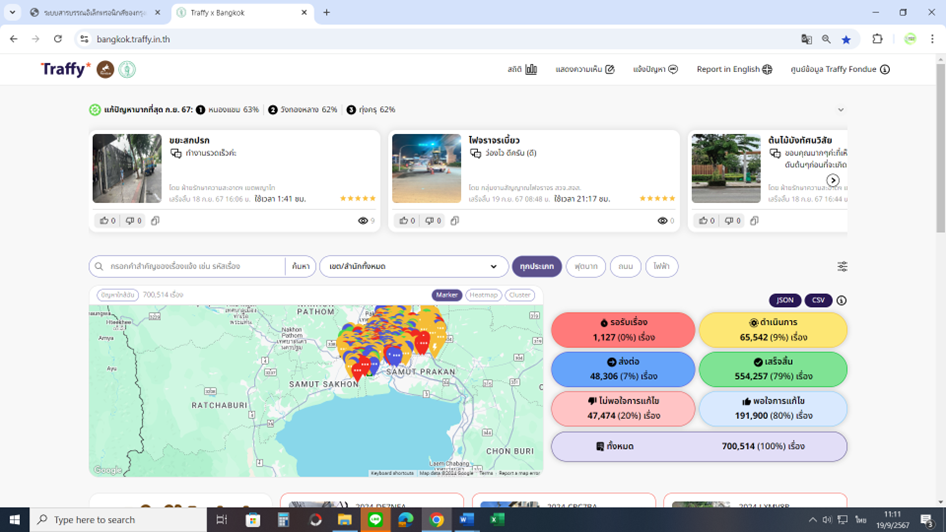Bookmark this page with star icon

[846, 39]
